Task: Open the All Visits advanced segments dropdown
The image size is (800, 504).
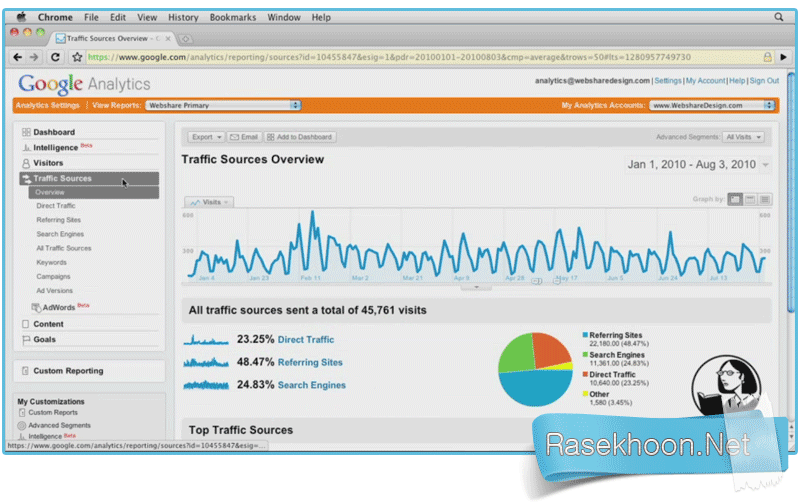Action: pos(743,137)
